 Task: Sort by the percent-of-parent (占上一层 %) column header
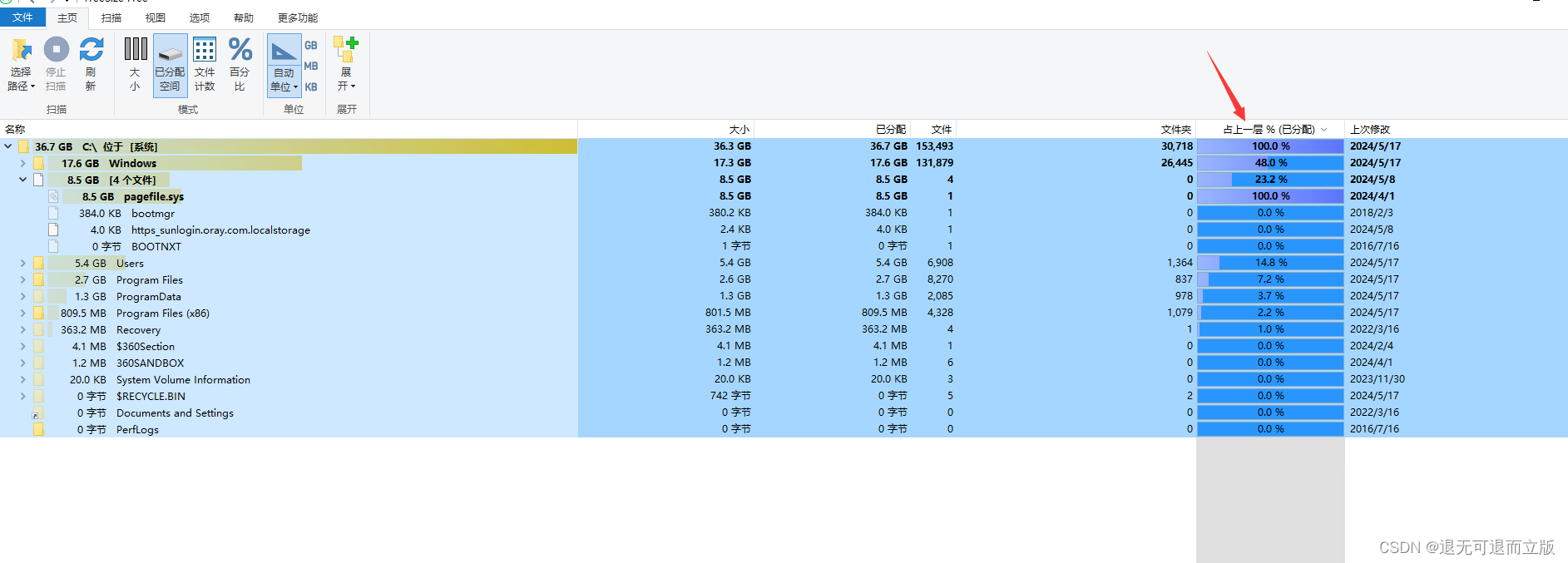[x=1270, y=129]
